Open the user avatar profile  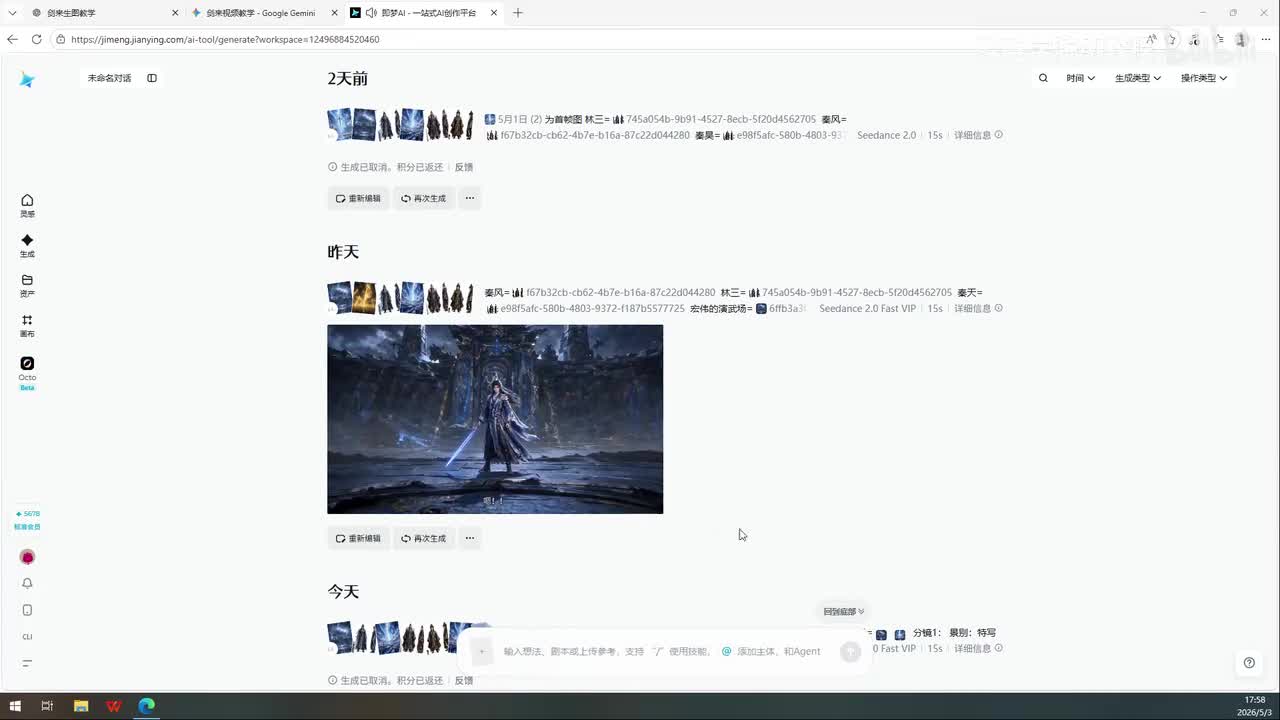click(x=27, y=557)
